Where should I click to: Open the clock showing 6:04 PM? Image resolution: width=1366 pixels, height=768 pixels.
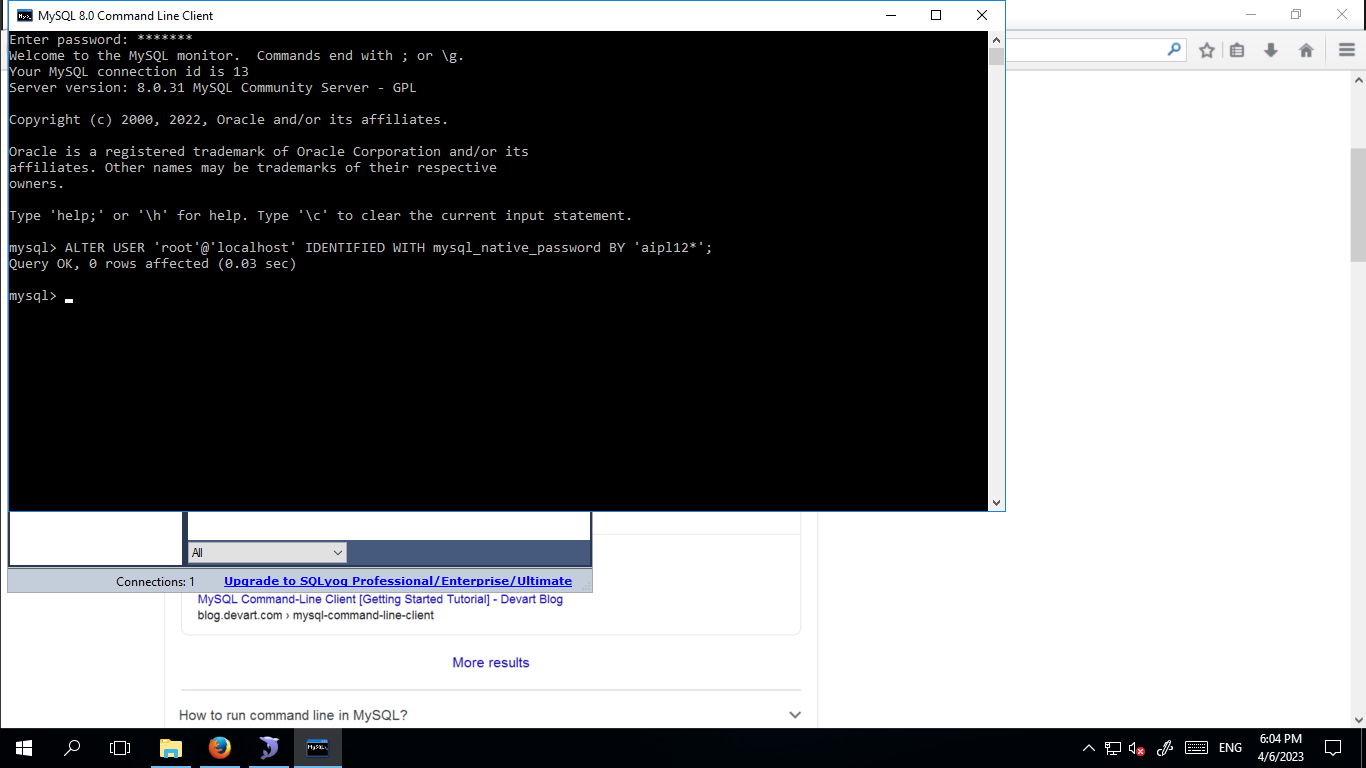pyautogui.click(x=1281, y=748)
